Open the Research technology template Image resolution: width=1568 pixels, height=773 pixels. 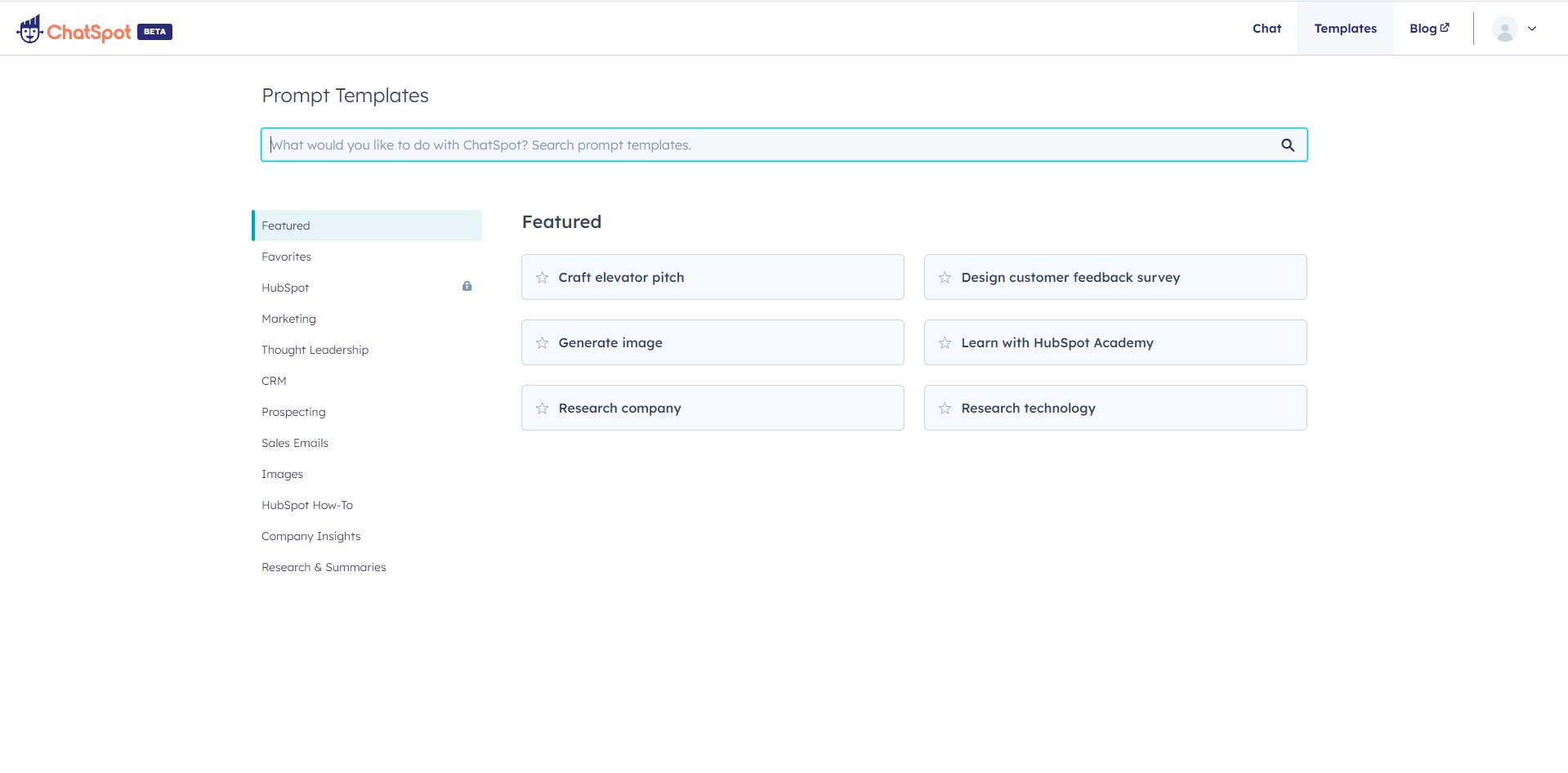point(1115,408)
